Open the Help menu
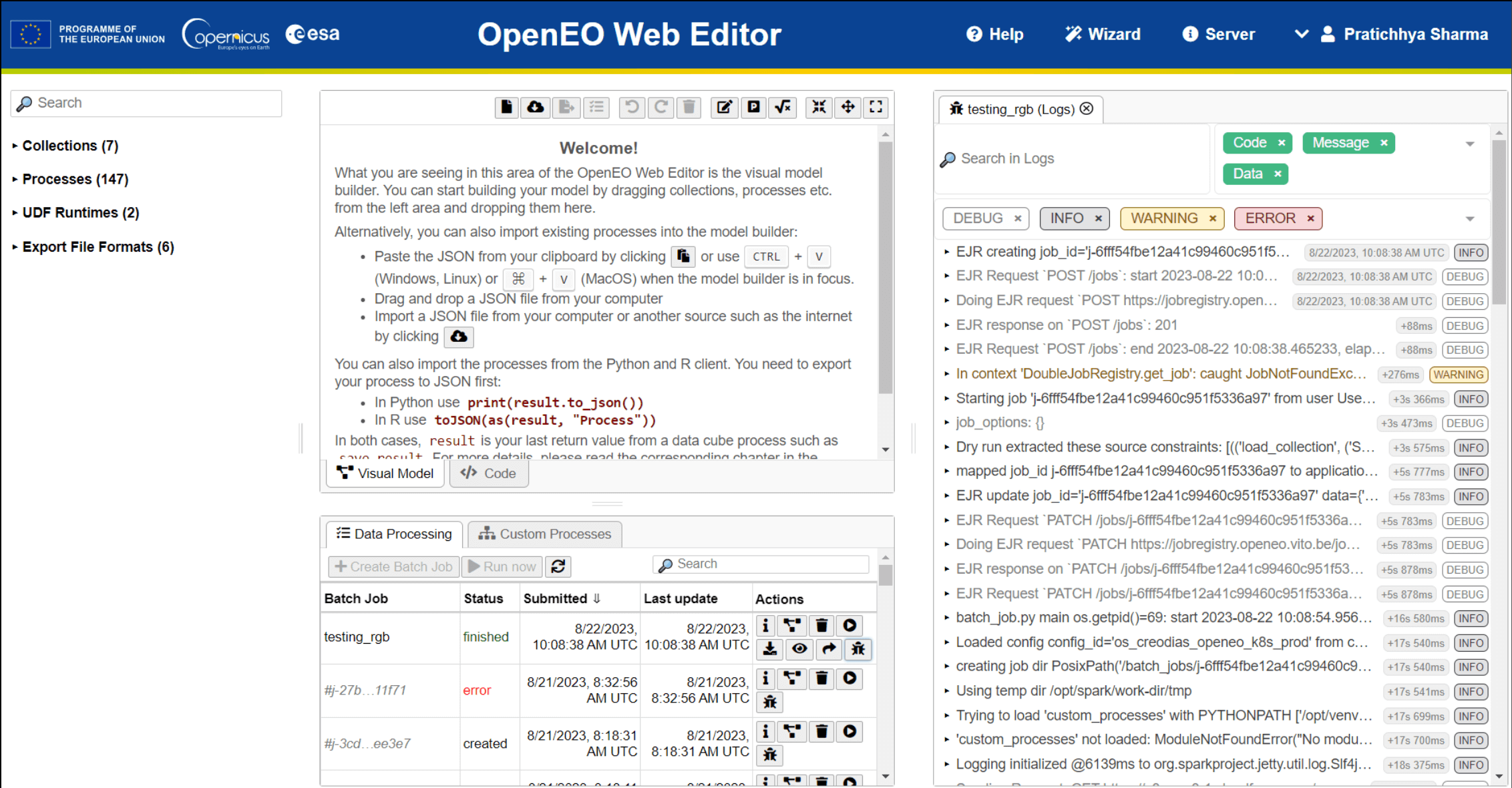Screen dimensions: 1512x788 click(994, 34)
